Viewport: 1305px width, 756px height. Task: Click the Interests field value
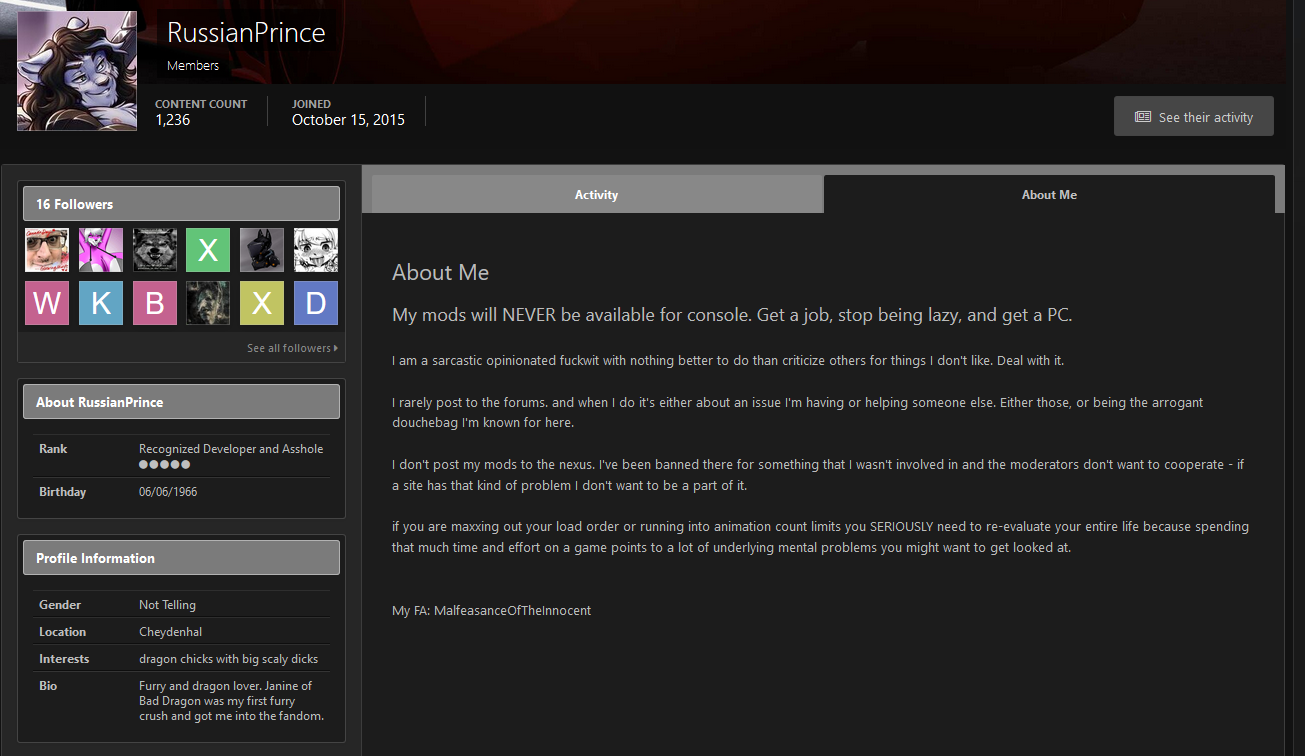228,659
